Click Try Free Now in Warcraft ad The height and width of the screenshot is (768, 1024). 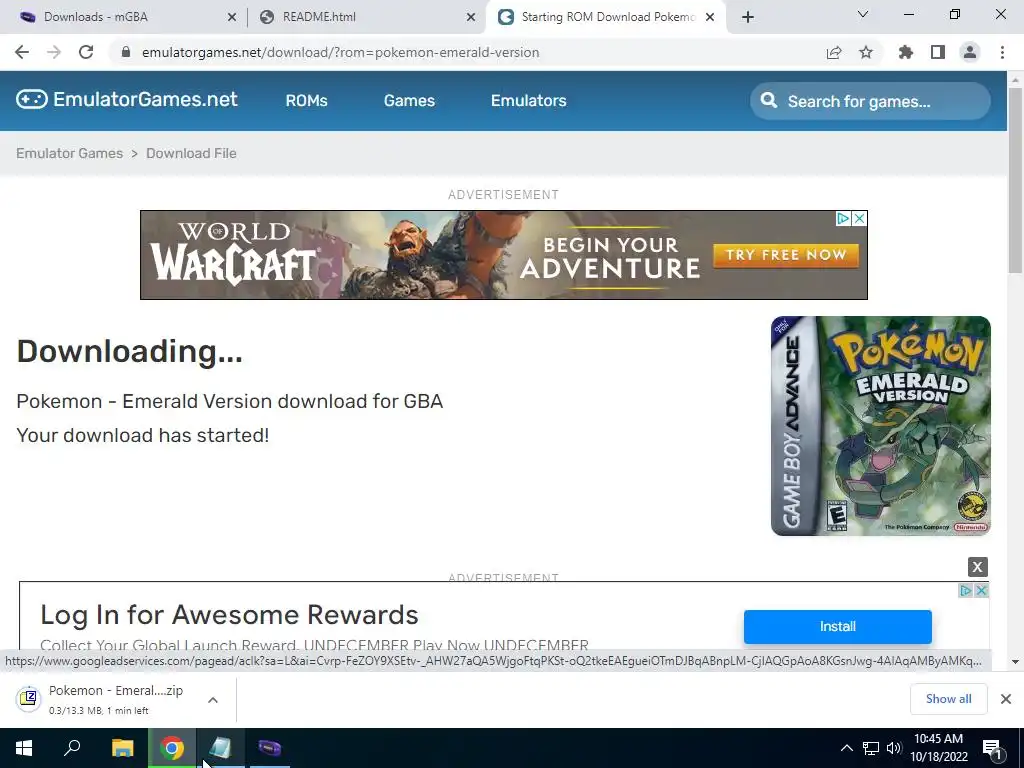point(786,255)
